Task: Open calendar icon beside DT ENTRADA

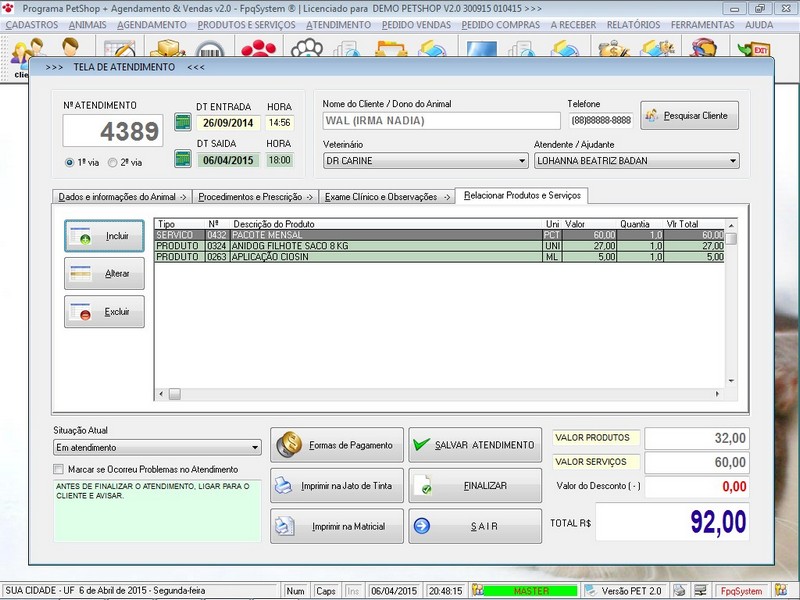Action: (x=182, y=122)
